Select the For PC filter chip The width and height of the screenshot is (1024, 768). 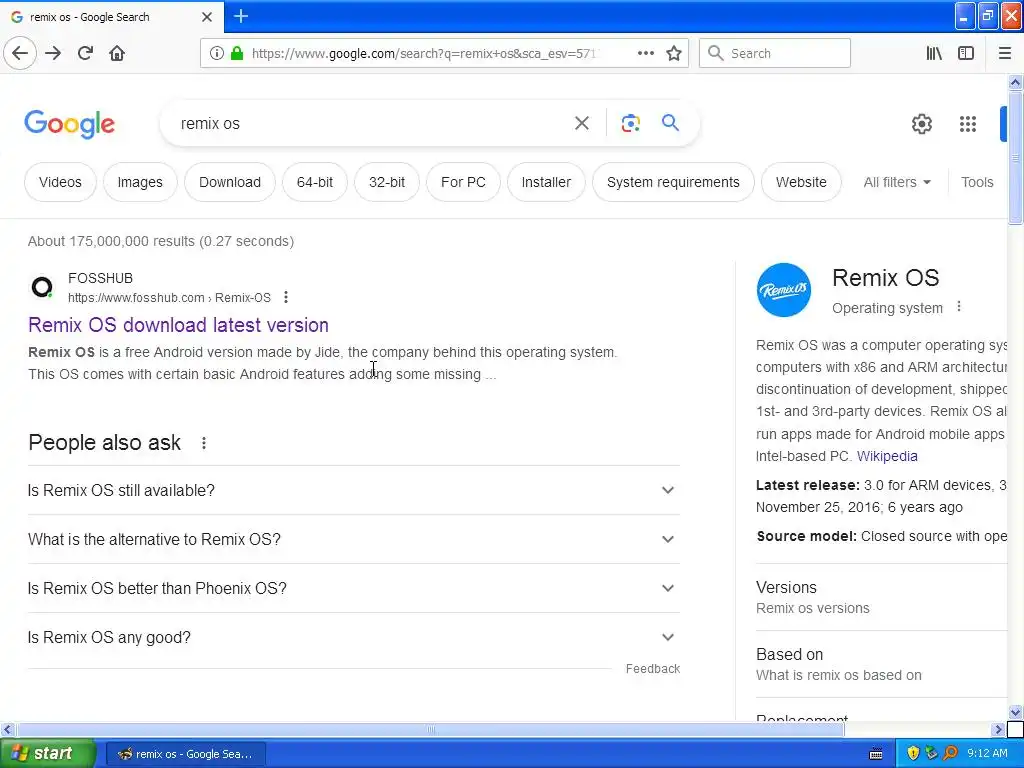463,182
